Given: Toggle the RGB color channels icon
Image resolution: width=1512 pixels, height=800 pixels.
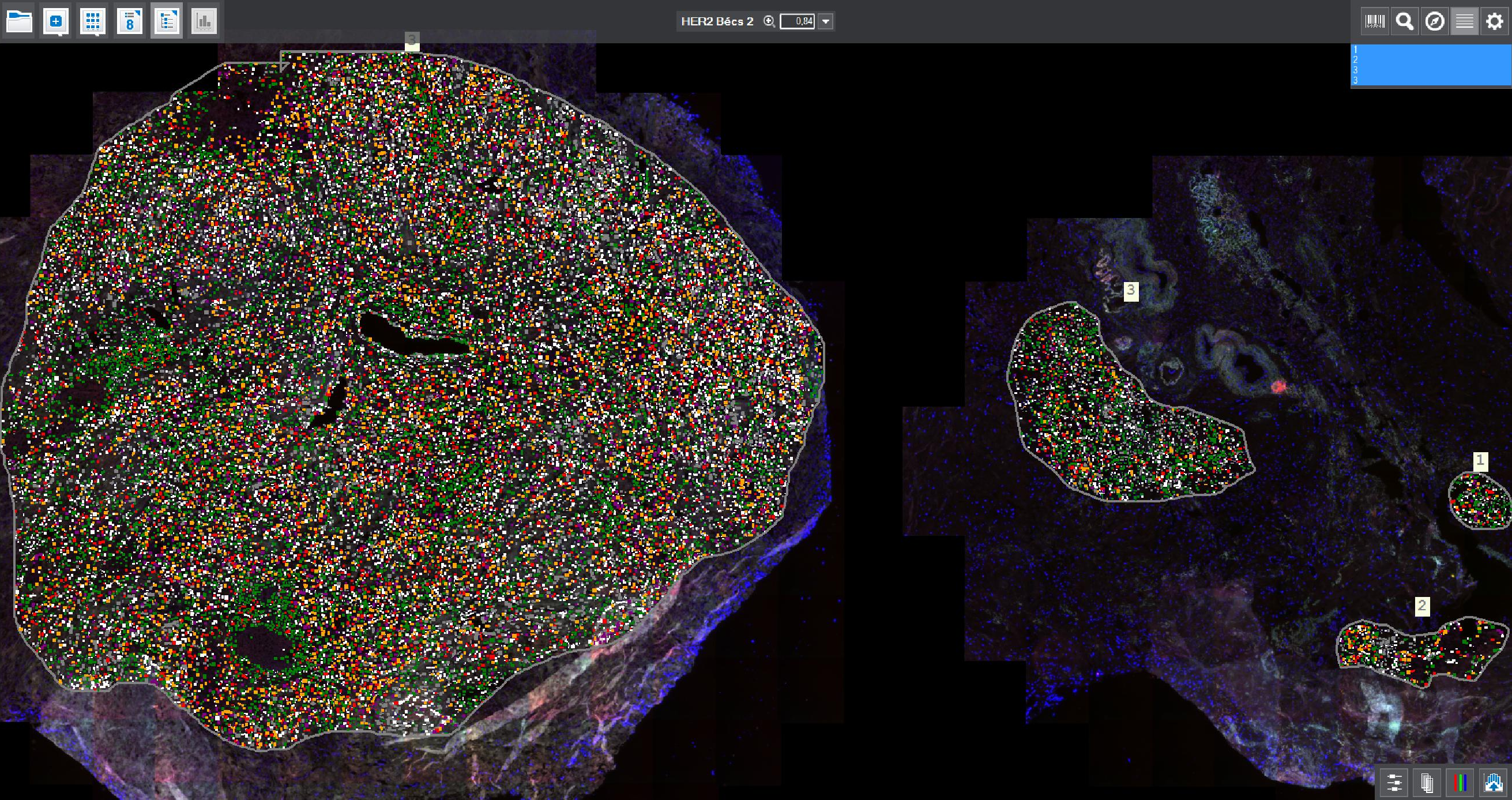Looking at the screenshot, I should pos(1460,782).
